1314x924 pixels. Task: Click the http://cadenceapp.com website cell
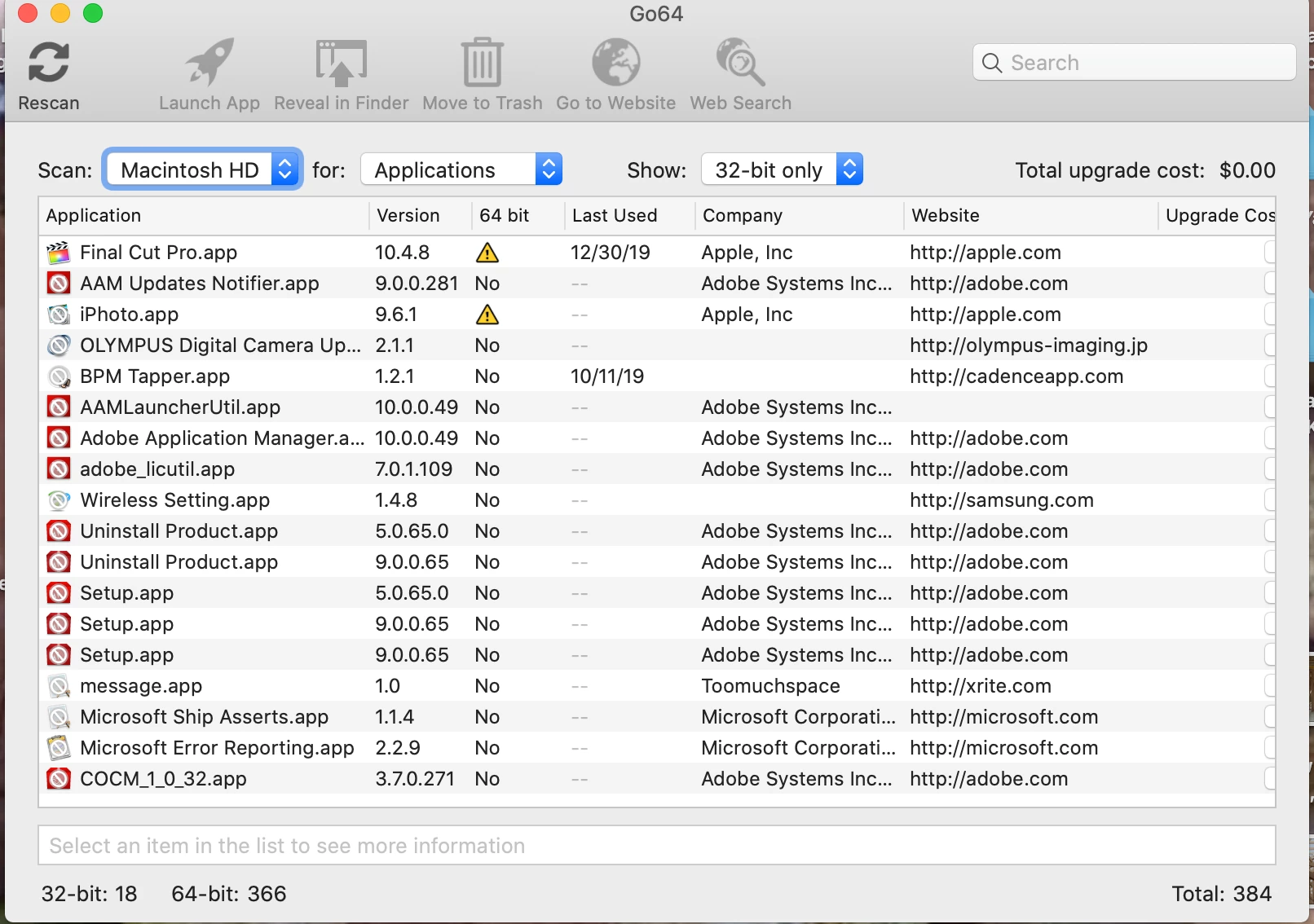pos(1016,376)
